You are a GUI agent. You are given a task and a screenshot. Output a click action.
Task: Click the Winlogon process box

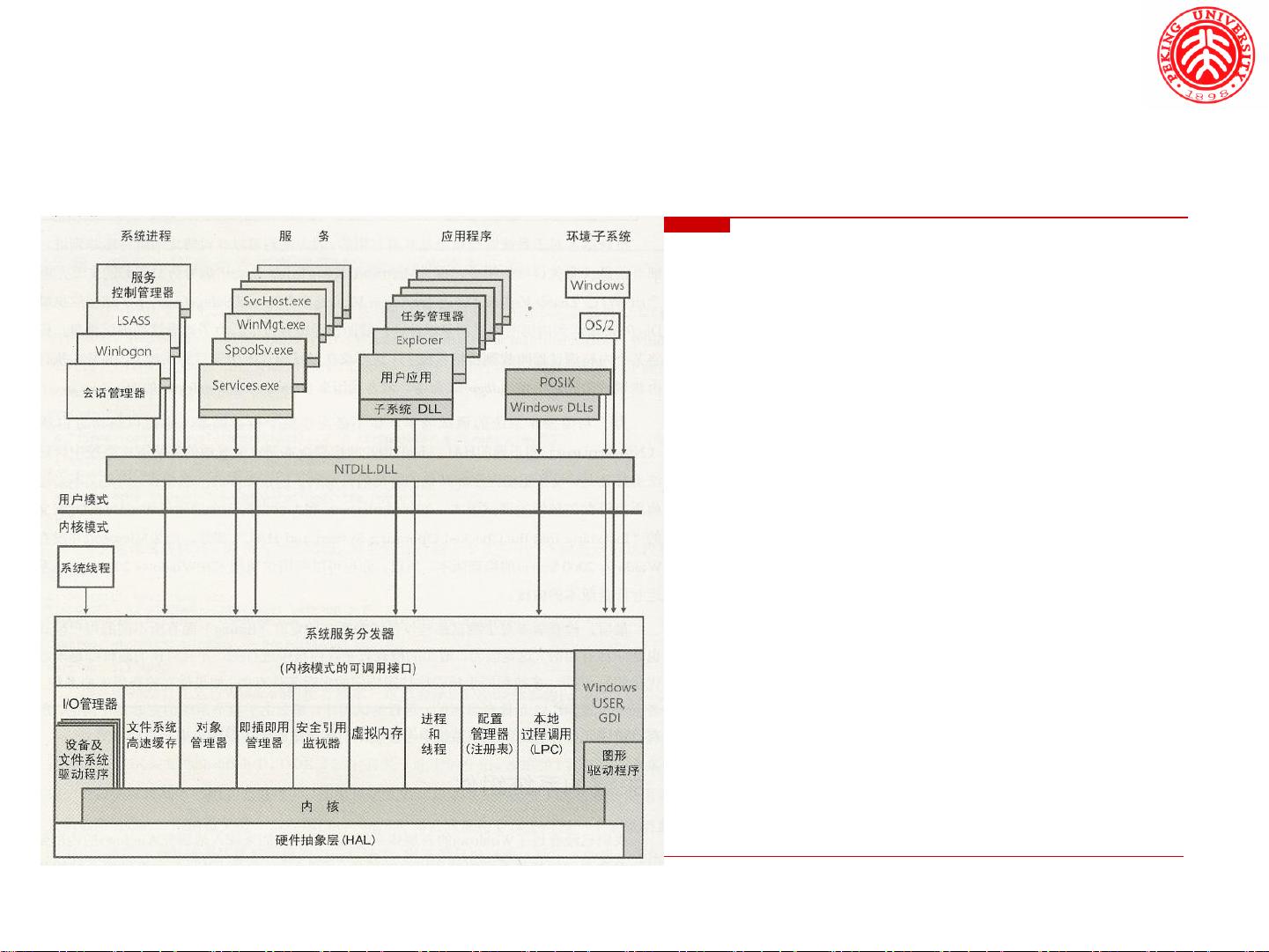click(x=123, y=351)
